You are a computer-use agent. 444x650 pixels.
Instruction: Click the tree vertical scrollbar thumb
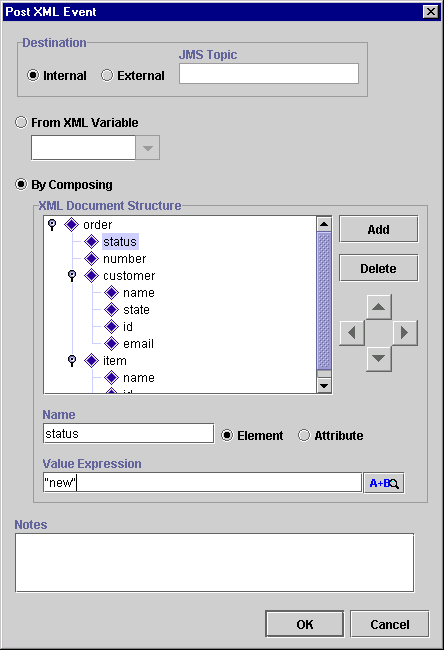tap(324, 301)
